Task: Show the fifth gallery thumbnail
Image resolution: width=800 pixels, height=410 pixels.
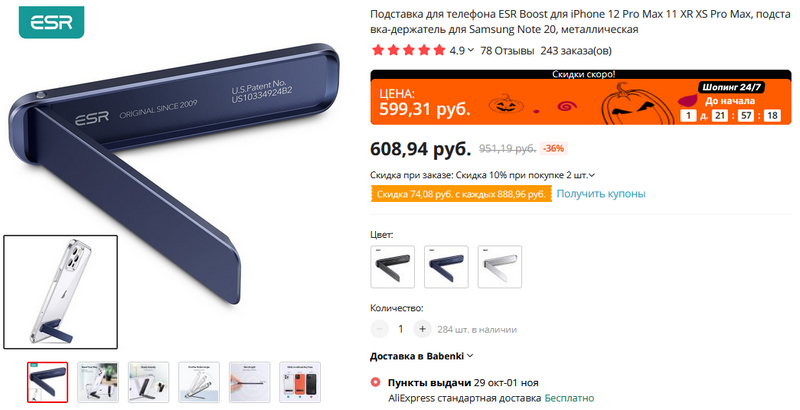Action: [x=249, y=382]
